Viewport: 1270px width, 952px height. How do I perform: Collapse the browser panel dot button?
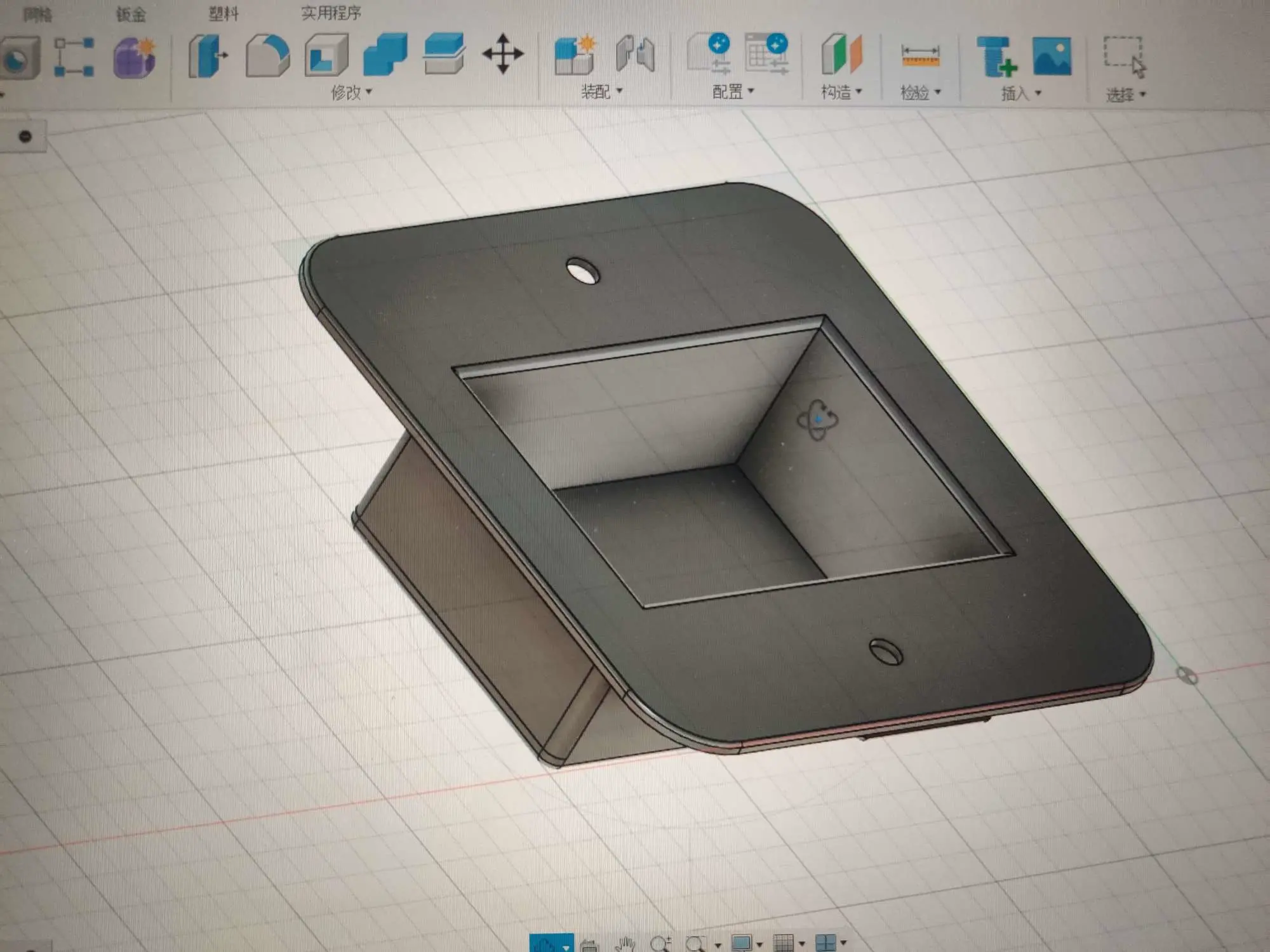pyautogui.click(x=25, y=136)
